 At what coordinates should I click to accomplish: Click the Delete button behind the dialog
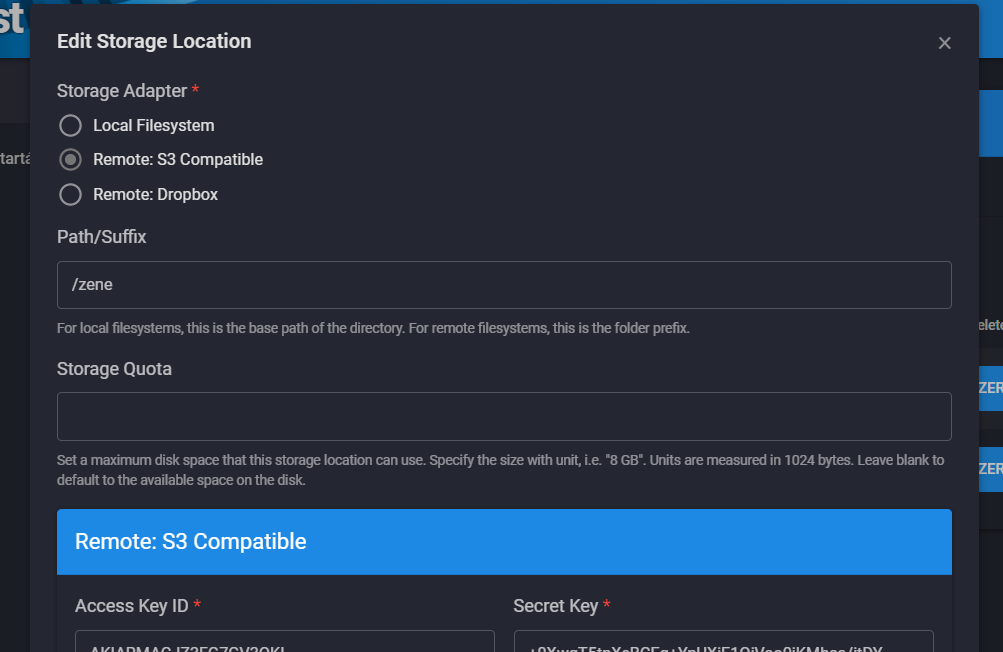(x=991, y=326)
